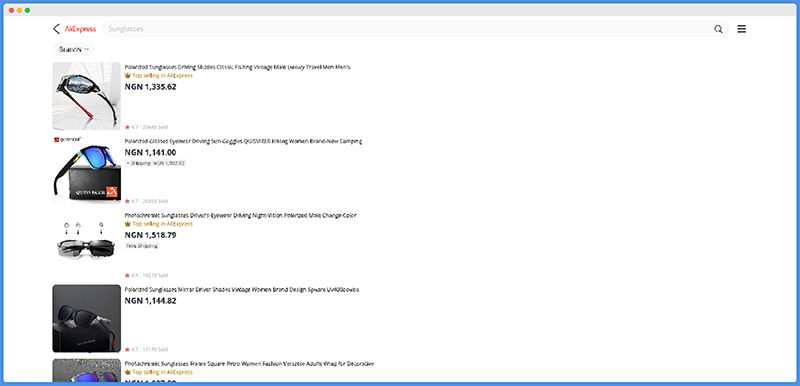Click the 4.7 star rating of first item
The height and width of the screenshot is (386, 800).
(x=132, y=127)
